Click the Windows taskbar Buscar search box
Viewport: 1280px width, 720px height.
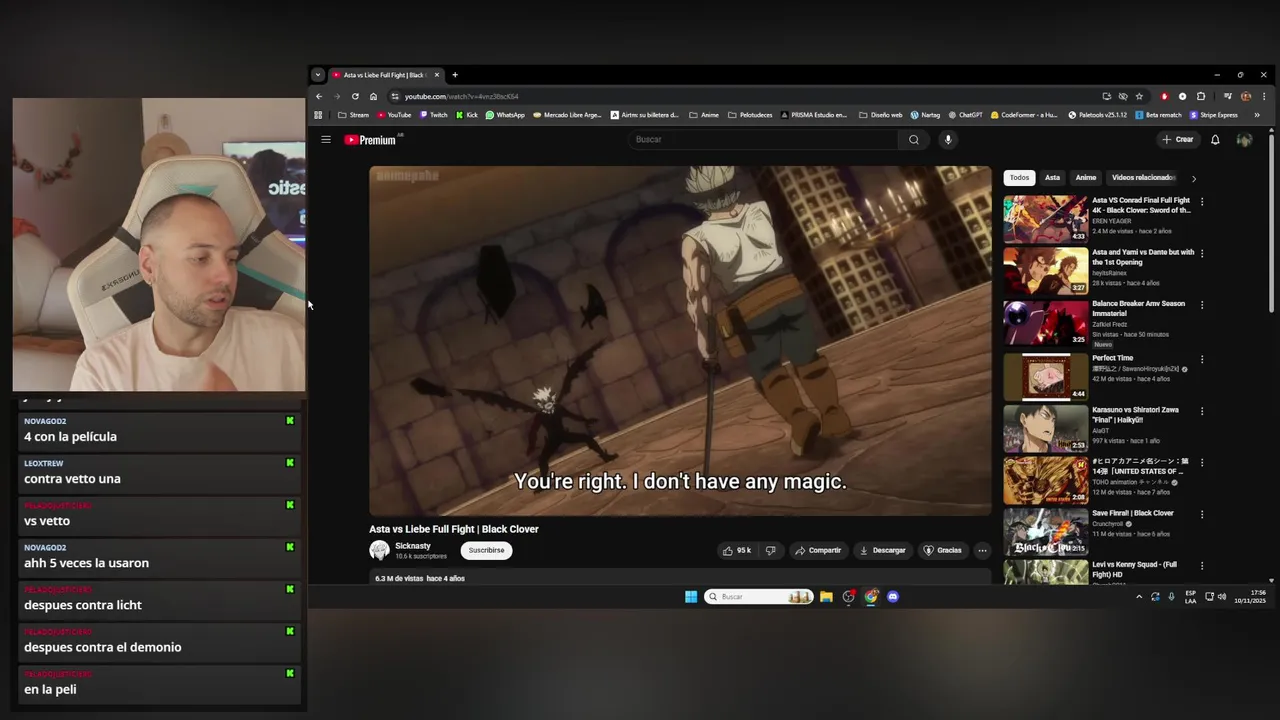tap(759, 597)
